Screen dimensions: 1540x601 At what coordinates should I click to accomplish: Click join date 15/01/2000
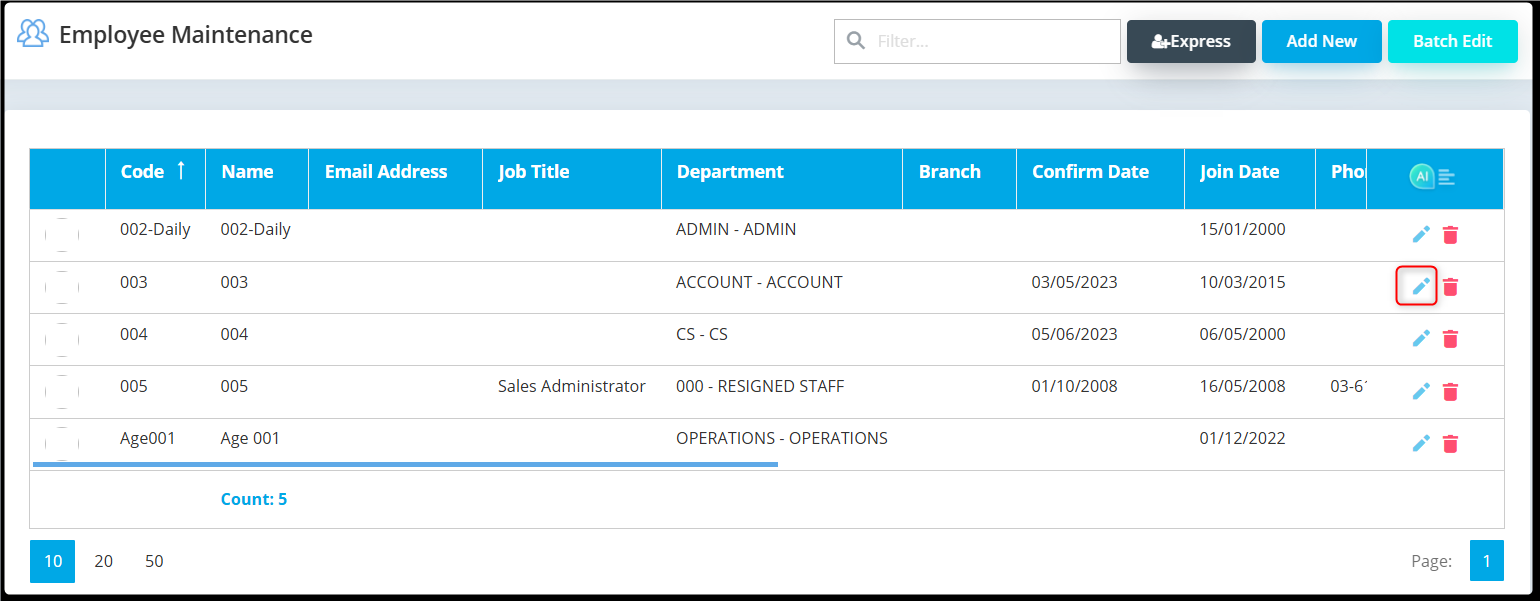(x=1243, y=229)
